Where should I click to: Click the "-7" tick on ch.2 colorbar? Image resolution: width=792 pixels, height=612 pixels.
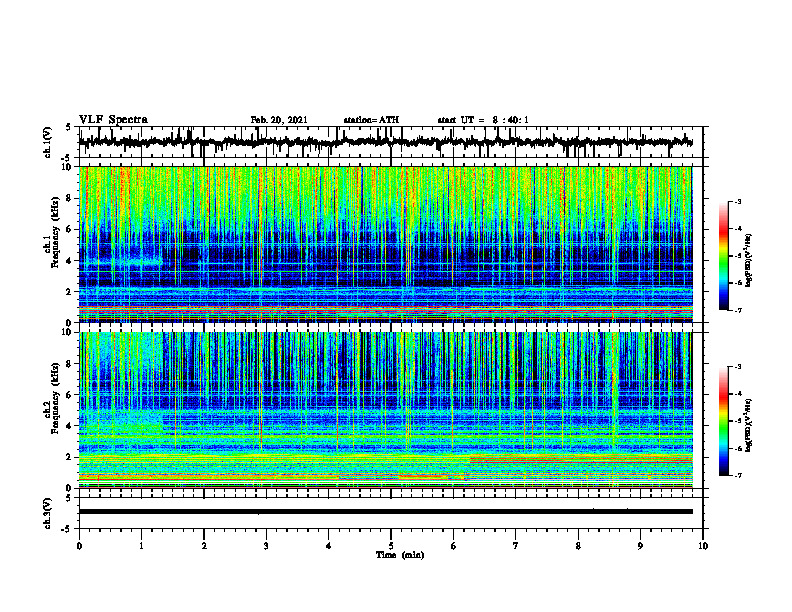pos(737,475)
